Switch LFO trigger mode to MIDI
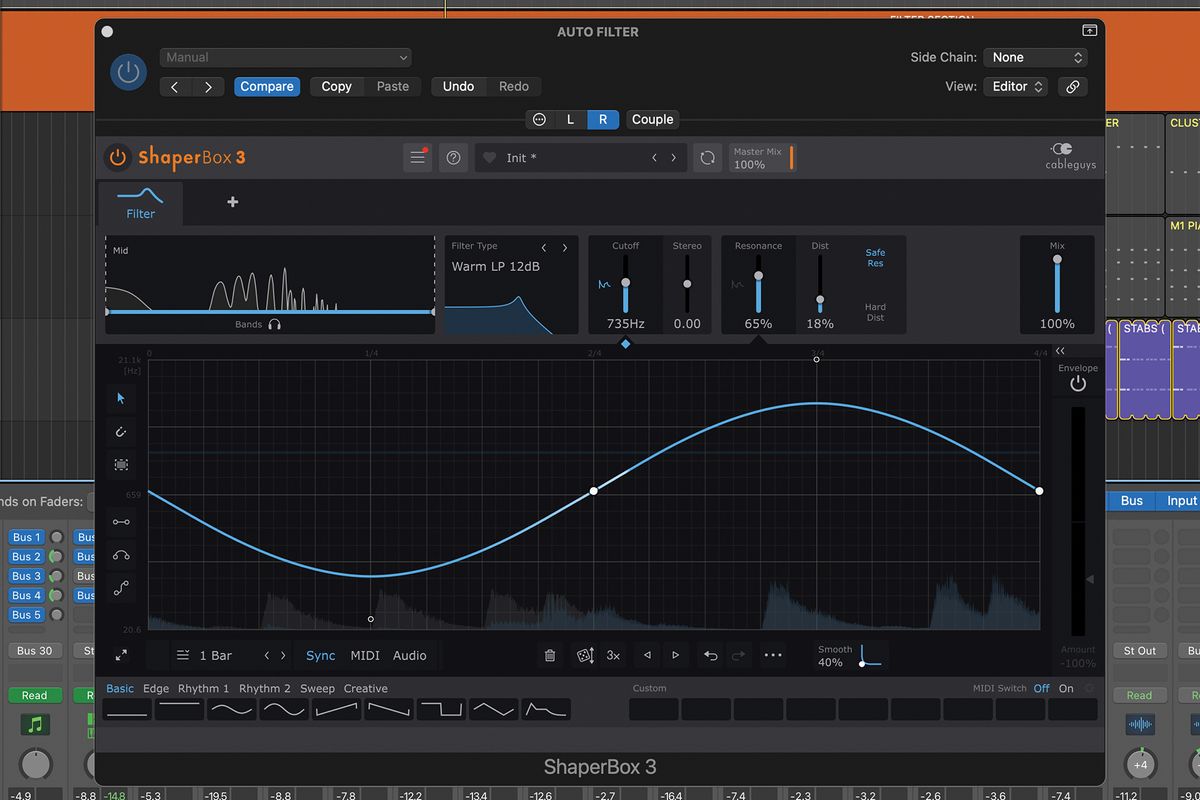 pyautogui.click(x=364, y=655)
